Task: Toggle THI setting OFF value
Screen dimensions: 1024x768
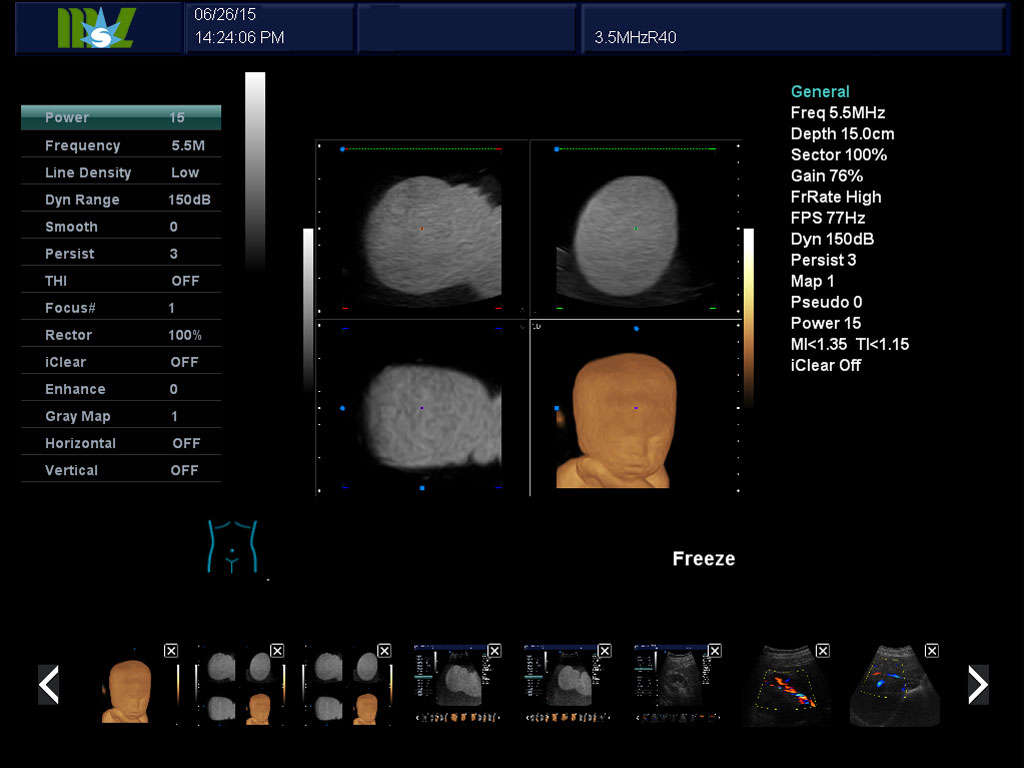Action: click(185, 281)
